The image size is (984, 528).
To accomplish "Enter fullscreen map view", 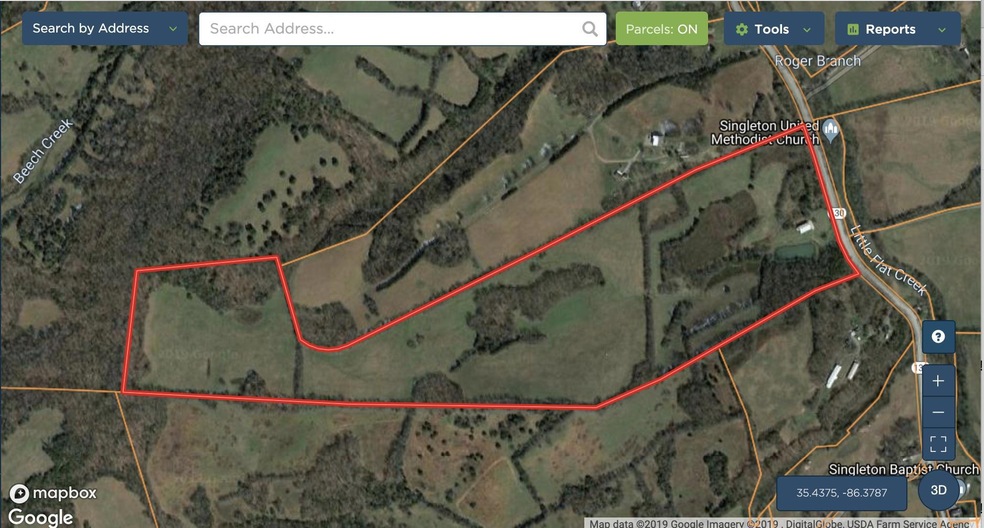I will [x=938, y=444].
